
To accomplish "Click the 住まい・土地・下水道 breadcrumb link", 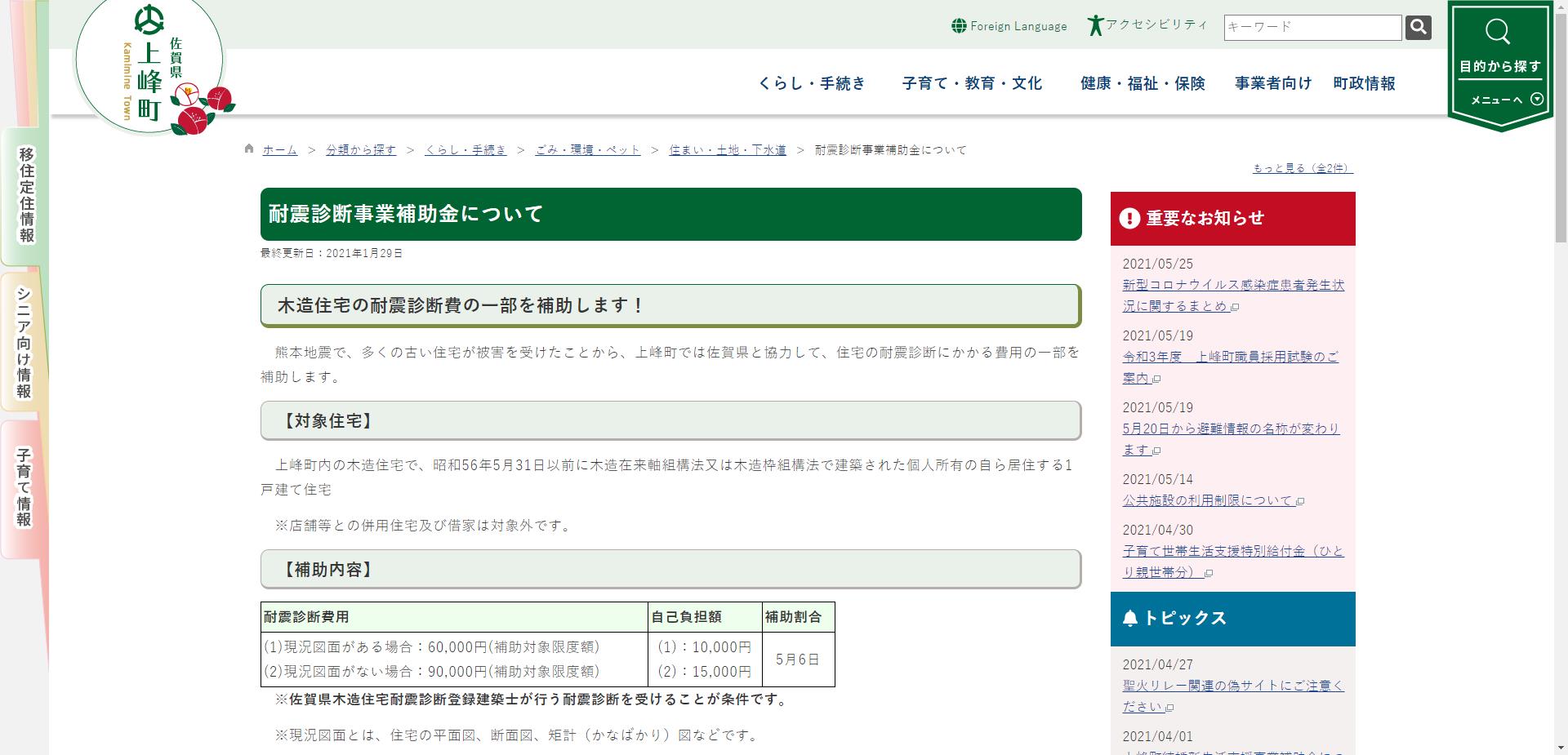I will pyautogui.click(x=728, y=149).
